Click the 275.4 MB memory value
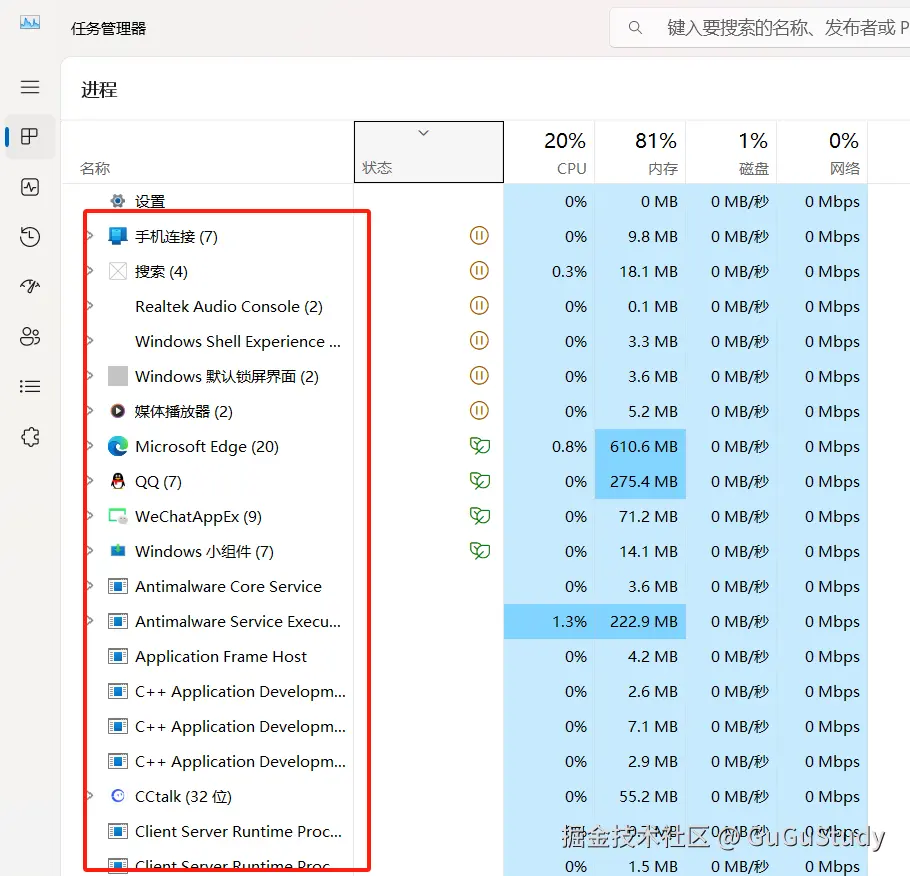This screenshot has width=910, height=876. point(643,481)
